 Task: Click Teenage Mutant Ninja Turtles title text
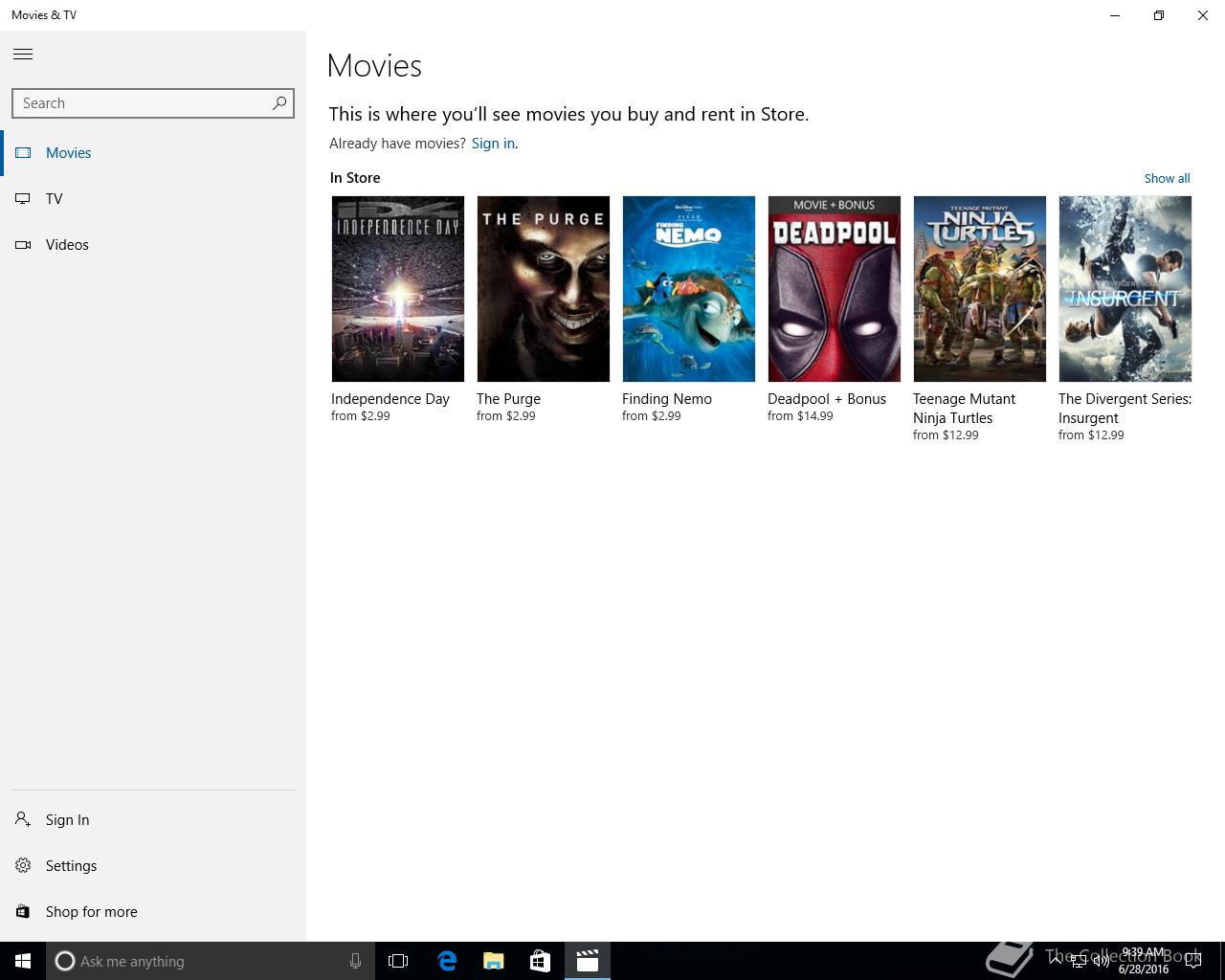click(x=965, y=409)
